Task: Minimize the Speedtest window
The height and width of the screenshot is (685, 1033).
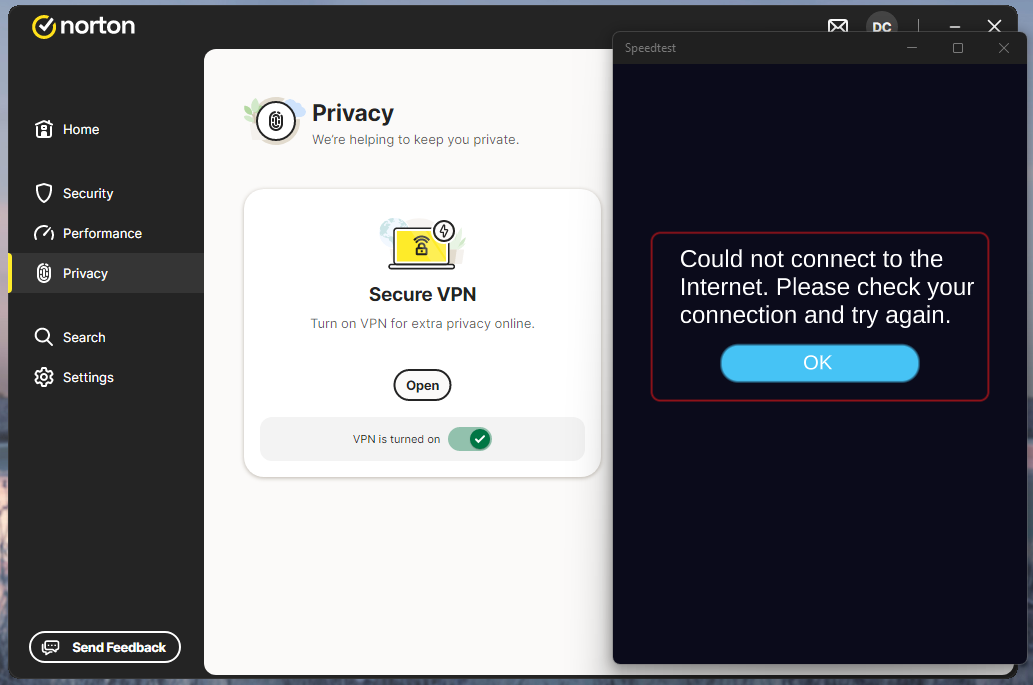Action: 911,48
